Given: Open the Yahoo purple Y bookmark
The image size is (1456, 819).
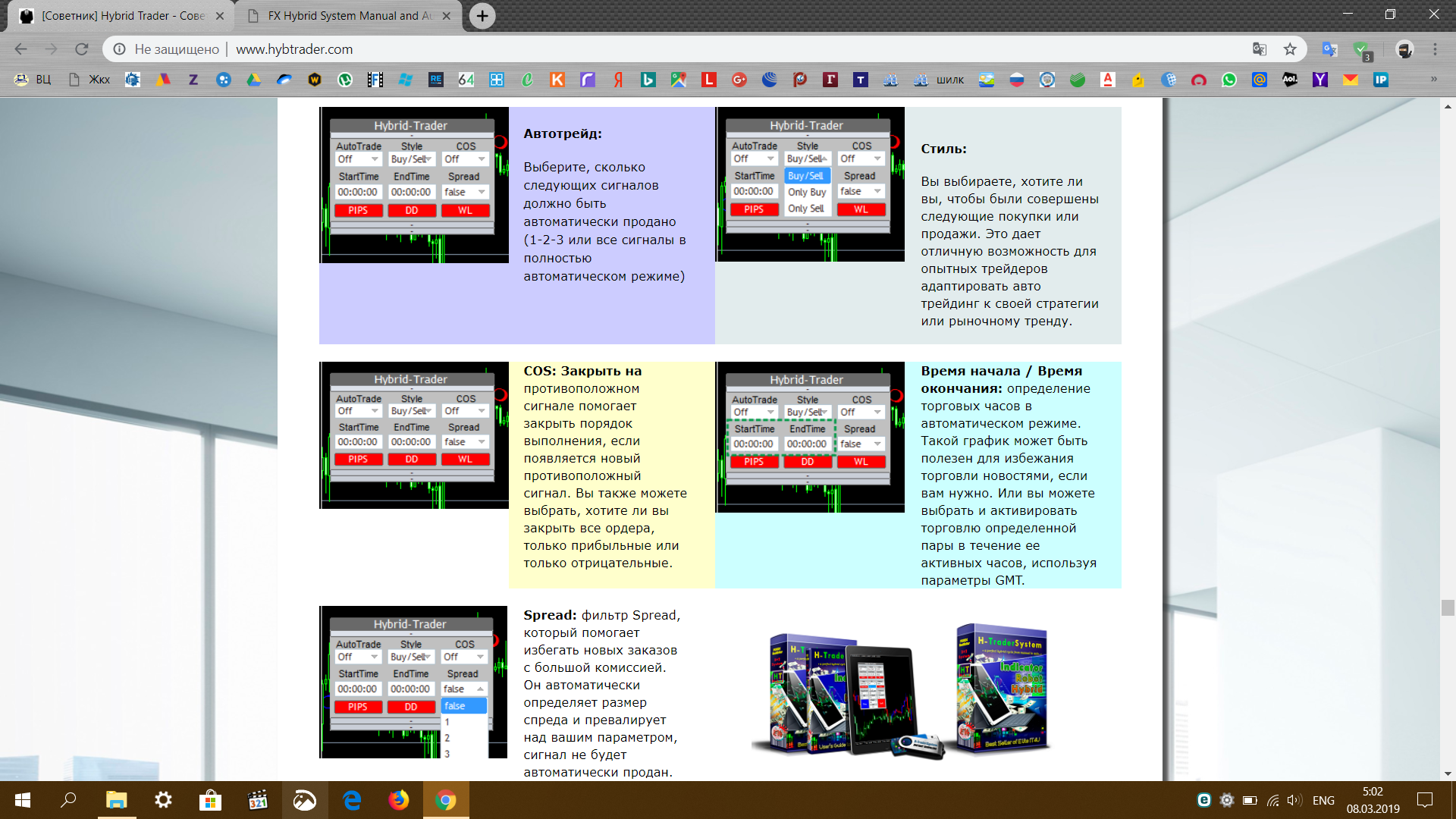Looking at the screenshot, I should [1320, 80].
